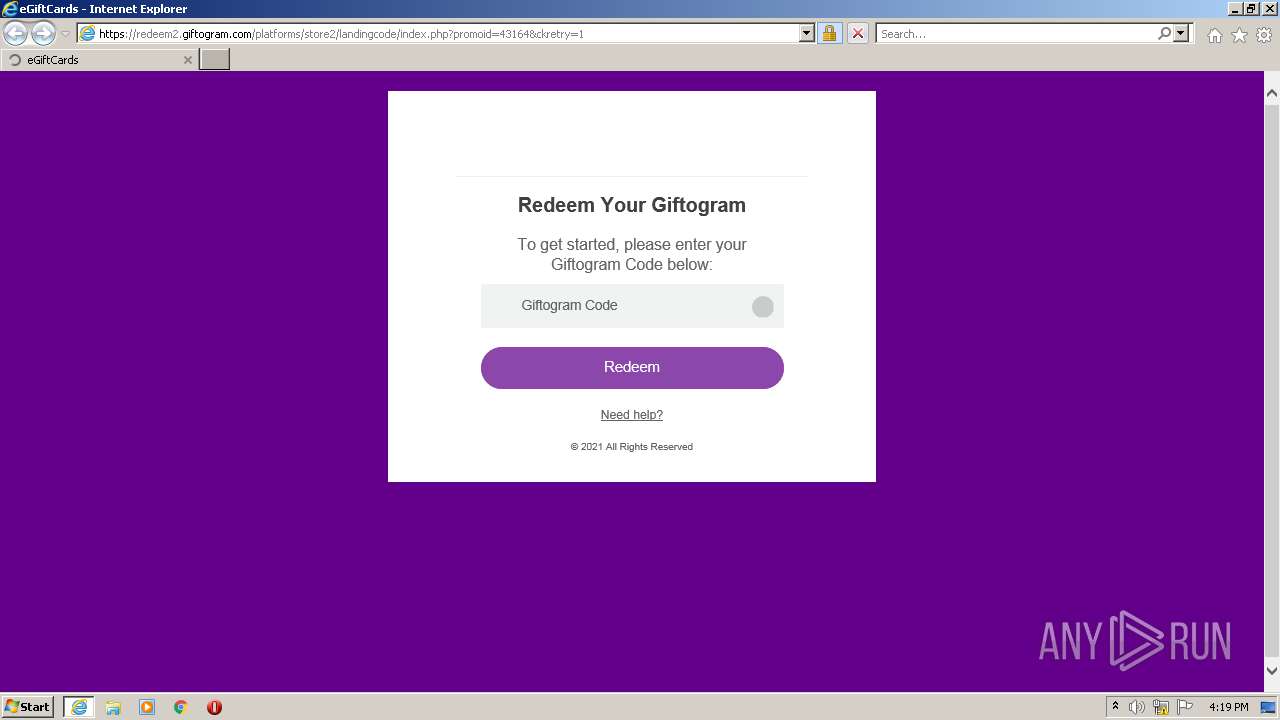Open Action Center flag tray icon
Viewport: 1280px width, 720px height.
(1185, 707)
